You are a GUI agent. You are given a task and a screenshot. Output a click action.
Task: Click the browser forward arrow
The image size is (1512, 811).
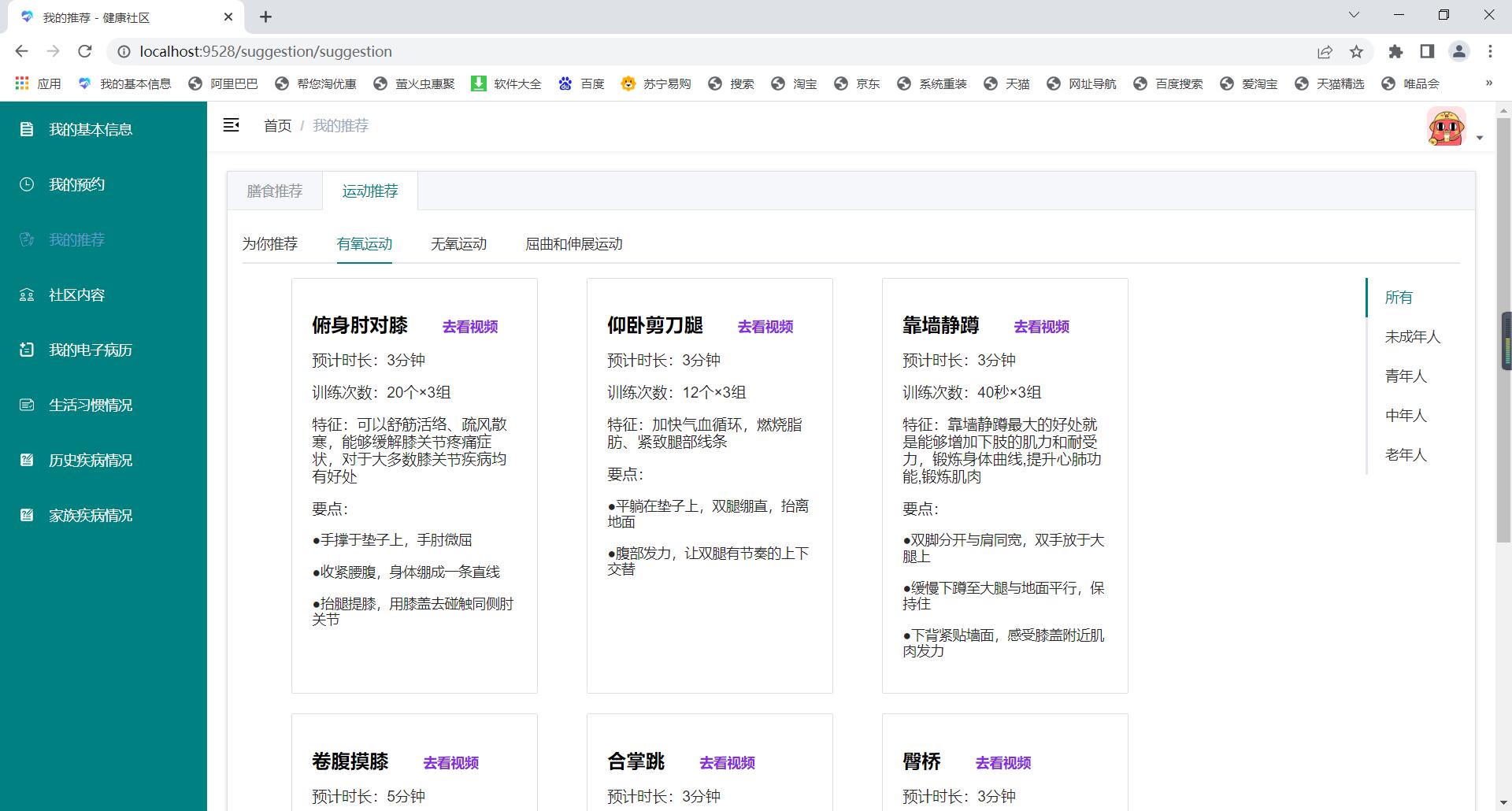[53, 51]
